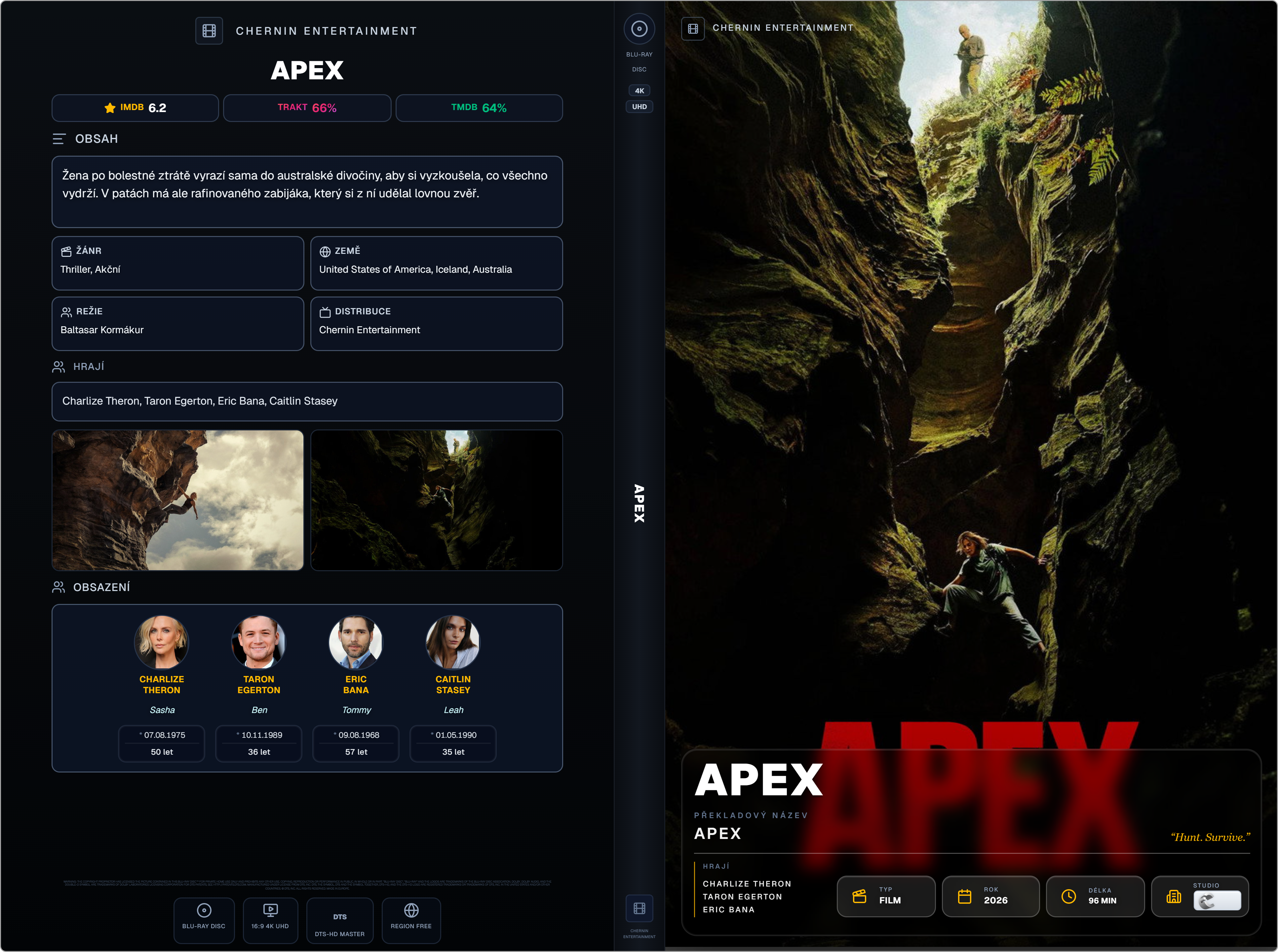The image size is (1278, 952).
Task: Click the Blu-ray Disc badge icon
Action: click(204, 910)
